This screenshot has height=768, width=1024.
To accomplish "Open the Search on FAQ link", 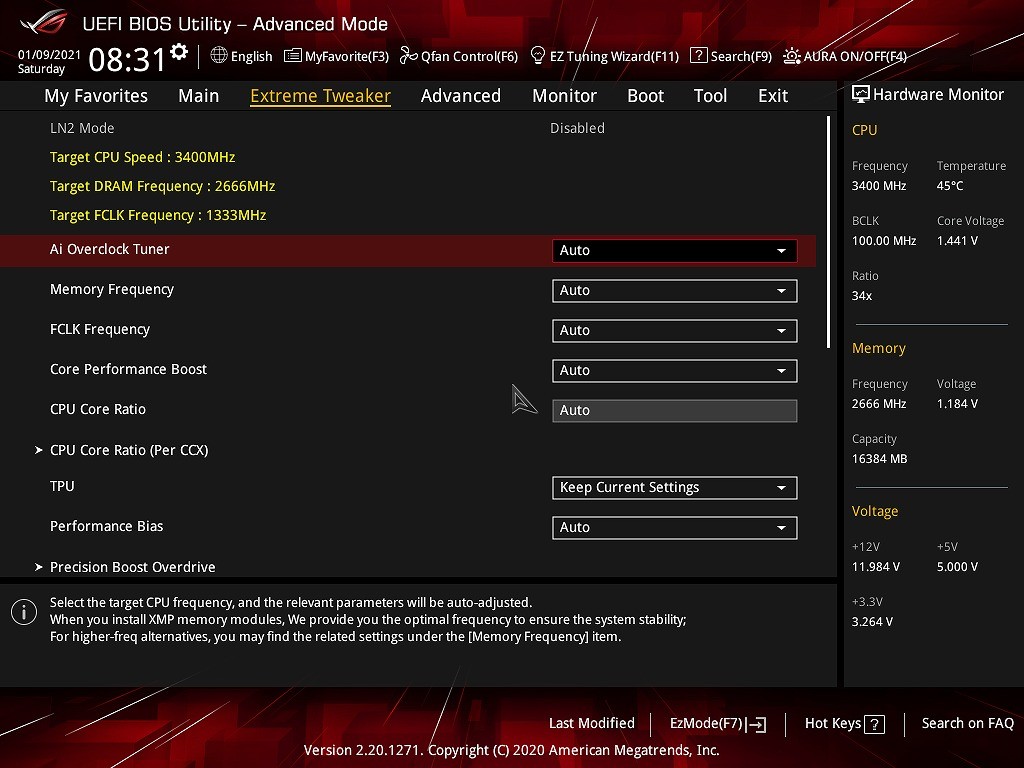I will 967,724.
